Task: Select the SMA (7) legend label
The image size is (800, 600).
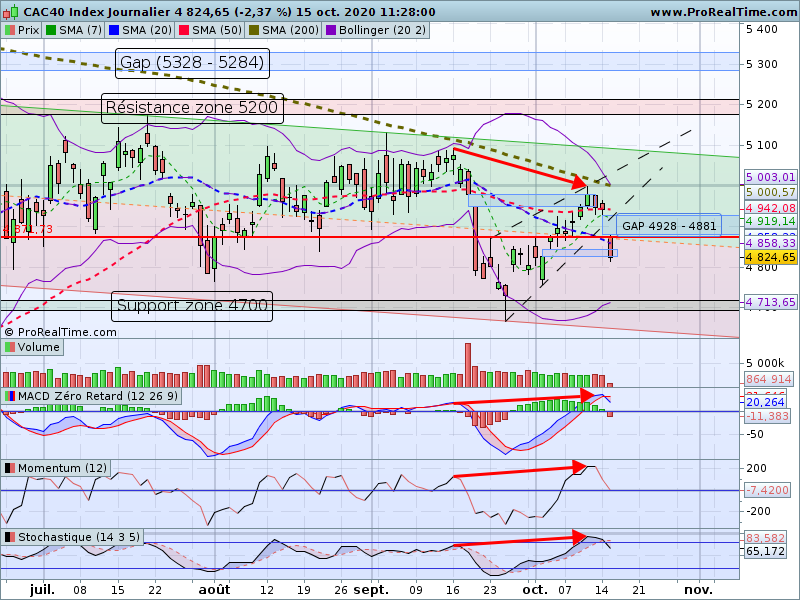Action: 81,30
